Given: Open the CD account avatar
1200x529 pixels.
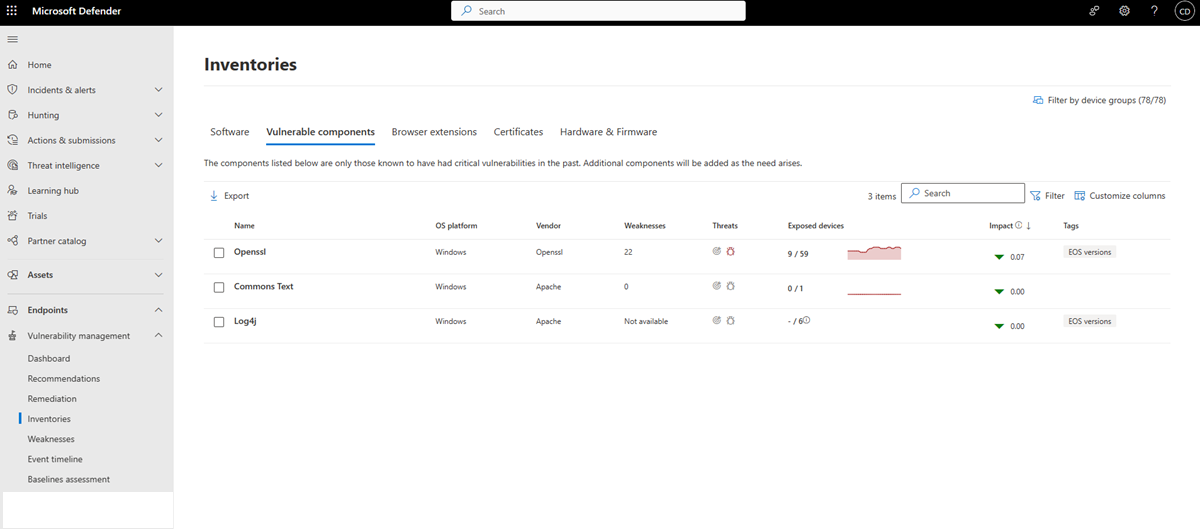Looking at the screenshot, I should [x=1183, y=11].
